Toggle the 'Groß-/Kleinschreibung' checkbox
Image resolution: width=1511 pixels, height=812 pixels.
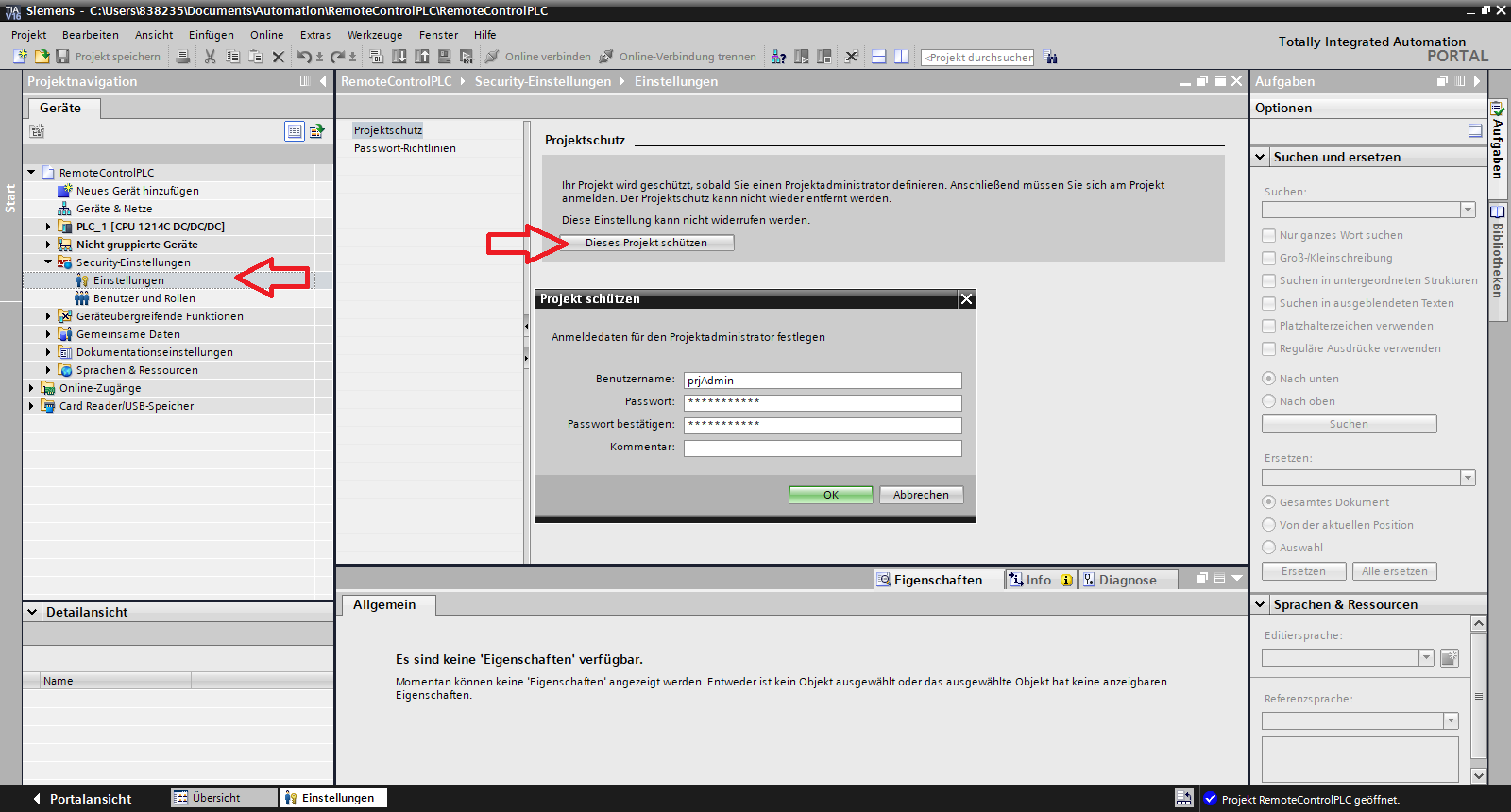(x=1269, y=258)
